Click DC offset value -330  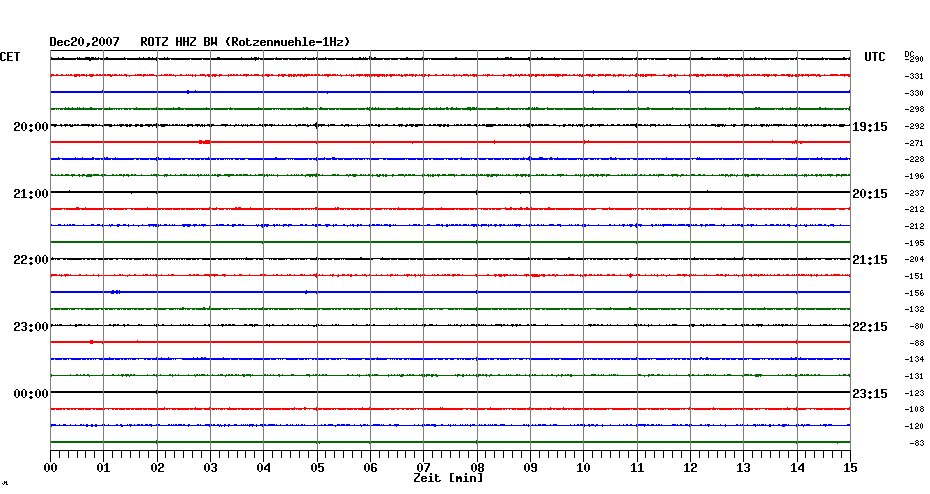[x=914, y=93]
